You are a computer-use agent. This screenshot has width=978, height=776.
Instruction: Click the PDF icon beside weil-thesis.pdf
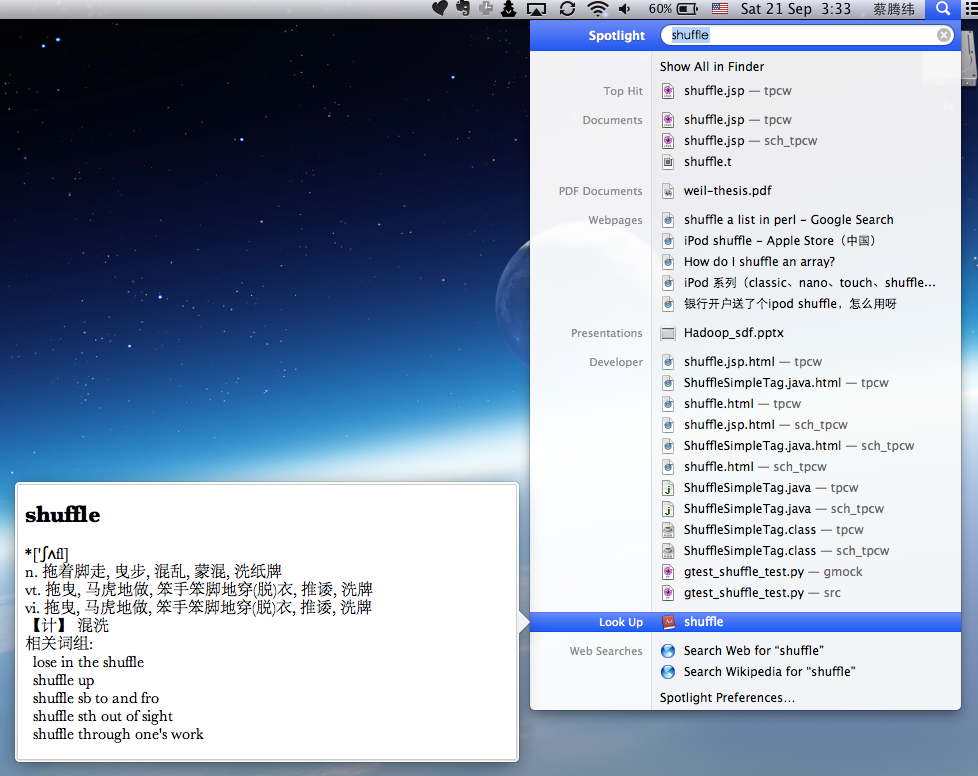(x=667, y=190)
